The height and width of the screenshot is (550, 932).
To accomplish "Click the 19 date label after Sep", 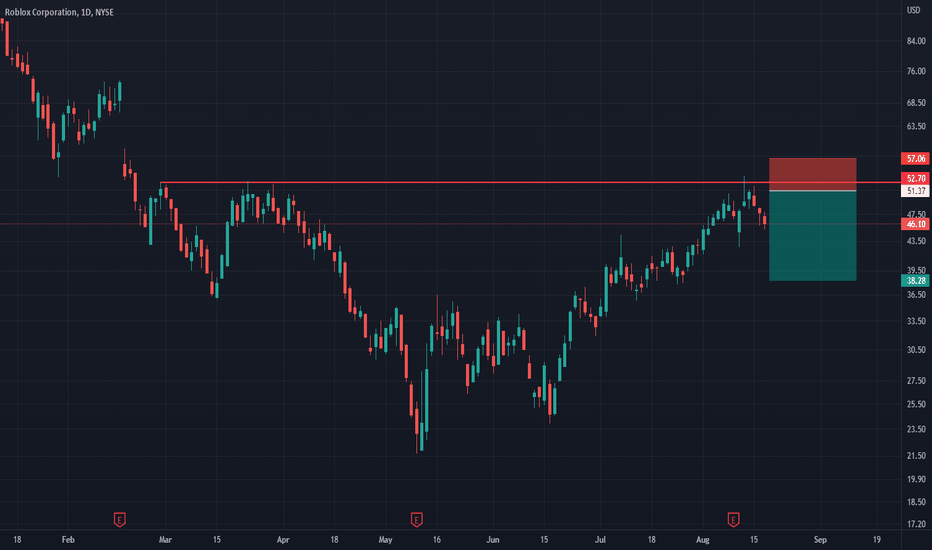I will tap(877, 540).
